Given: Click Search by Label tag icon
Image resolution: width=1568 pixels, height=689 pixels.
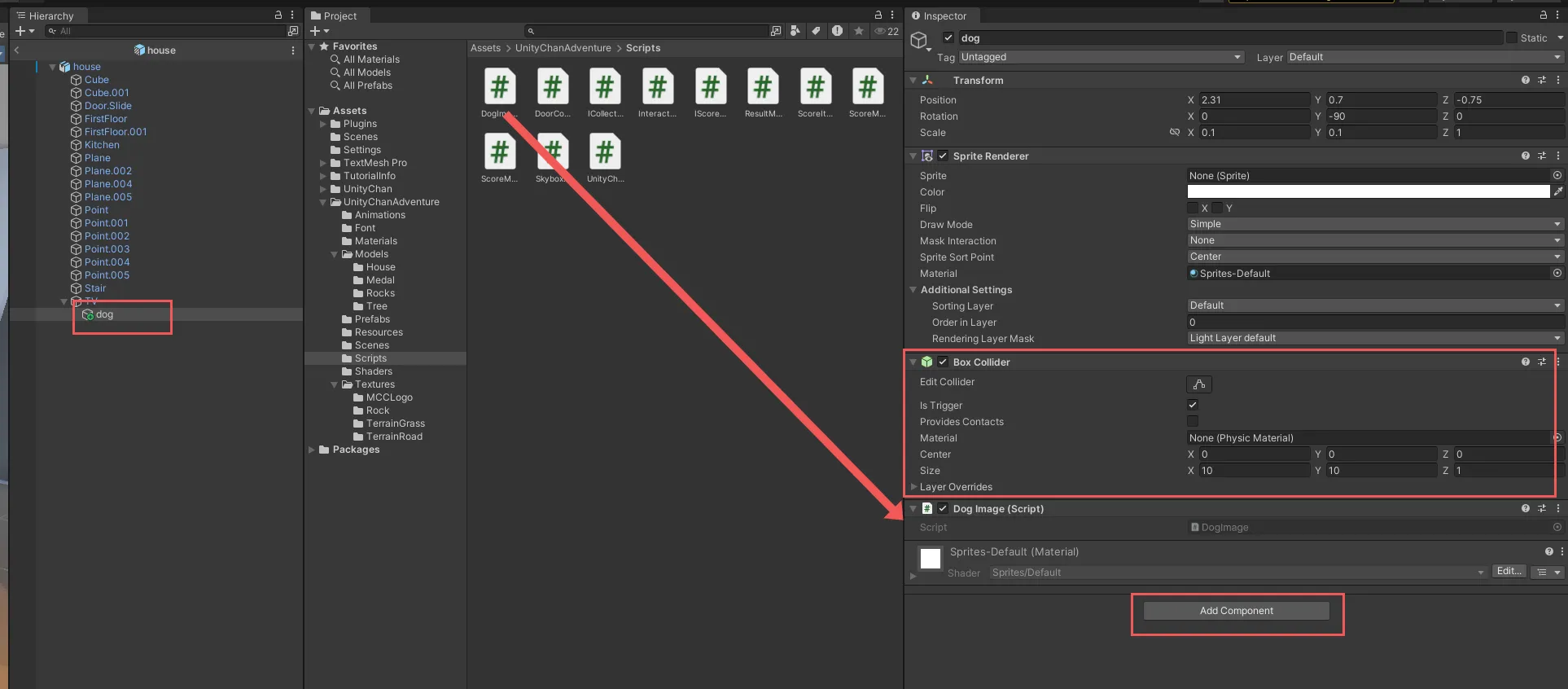Looking at the screenshot, I should point(816,31).
